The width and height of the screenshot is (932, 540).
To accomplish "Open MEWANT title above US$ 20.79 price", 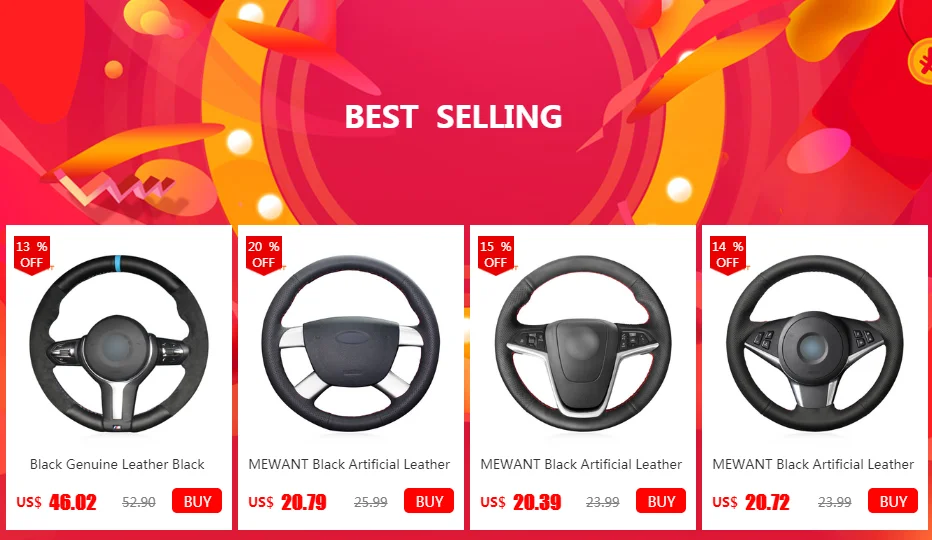I will (x=349, y=464).
